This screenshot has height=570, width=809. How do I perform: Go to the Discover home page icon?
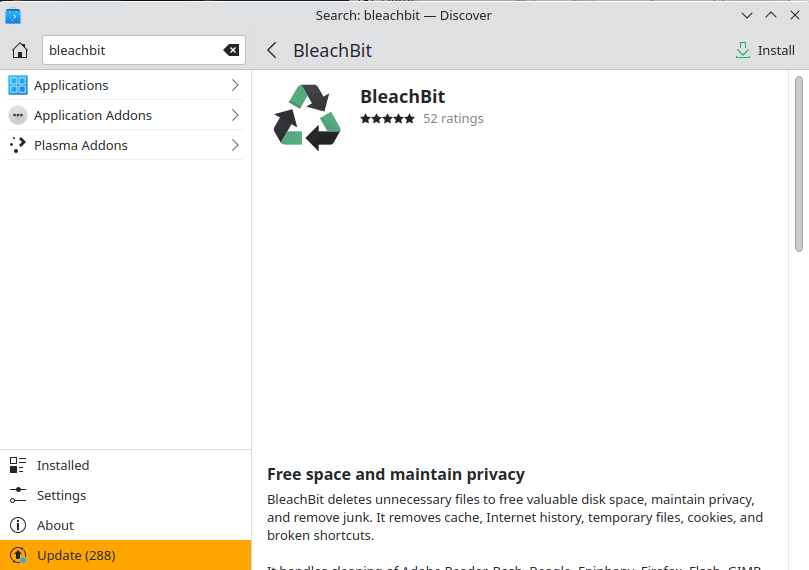20,51
